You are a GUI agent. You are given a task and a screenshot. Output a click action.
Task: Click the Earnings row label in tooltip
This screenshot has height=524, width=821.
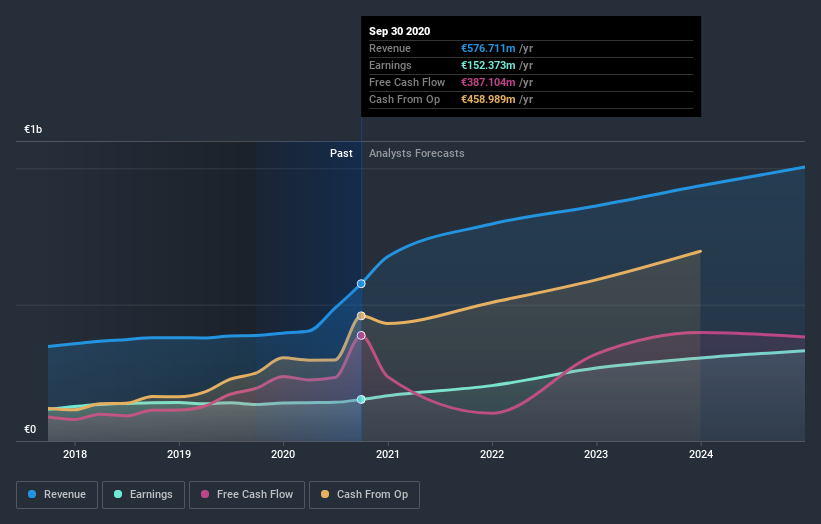point(390,65)
